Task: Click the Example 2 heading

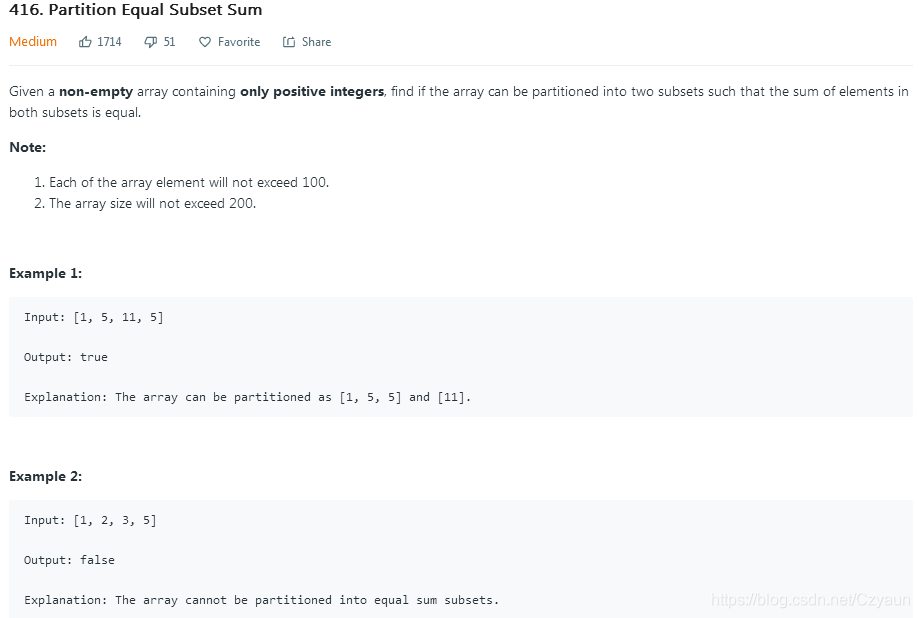Action: [45, 476]
